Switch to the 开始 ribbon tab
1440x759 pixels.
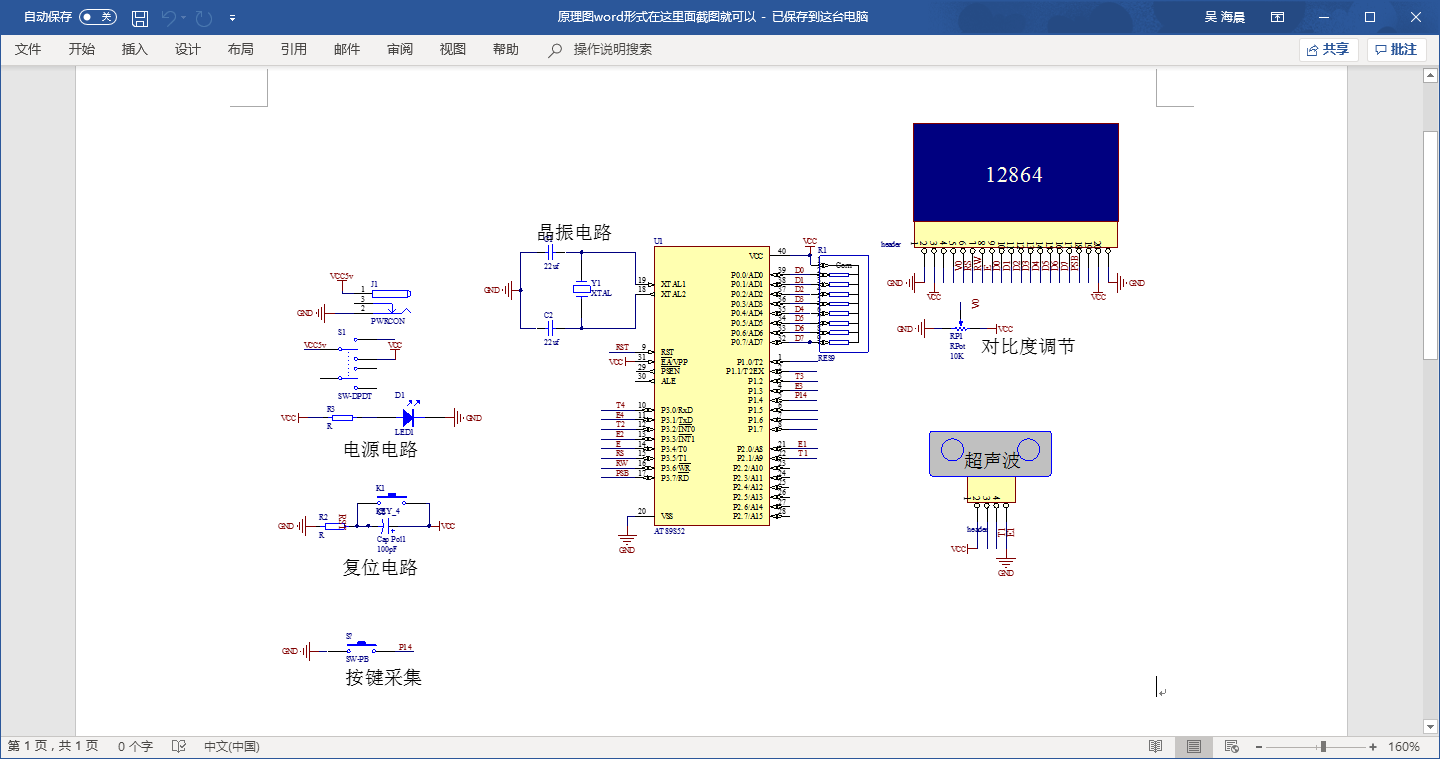pyautogui.click(x=82, y=49)
